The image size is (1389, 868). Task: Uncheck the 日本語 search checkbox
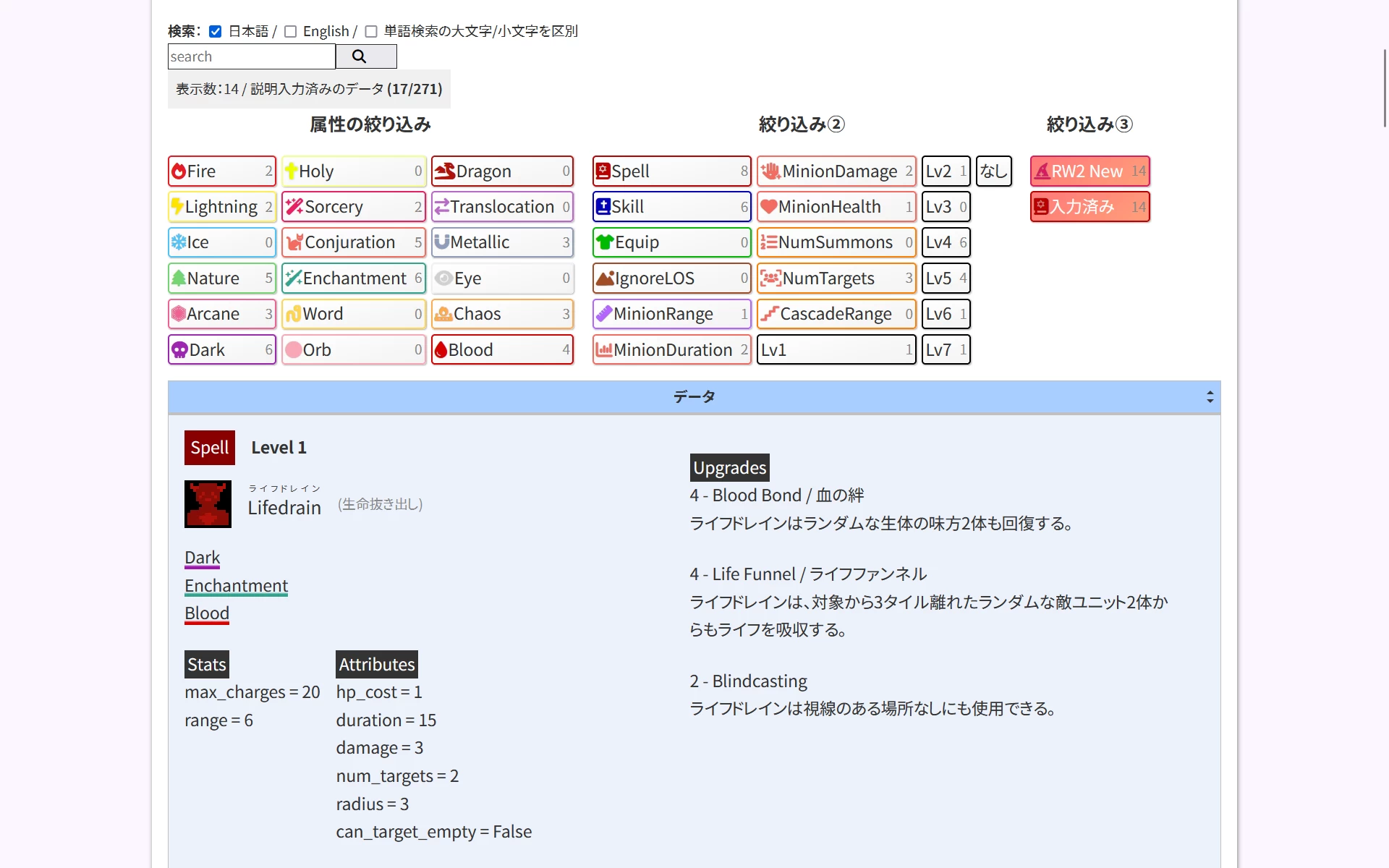point(215,31)
